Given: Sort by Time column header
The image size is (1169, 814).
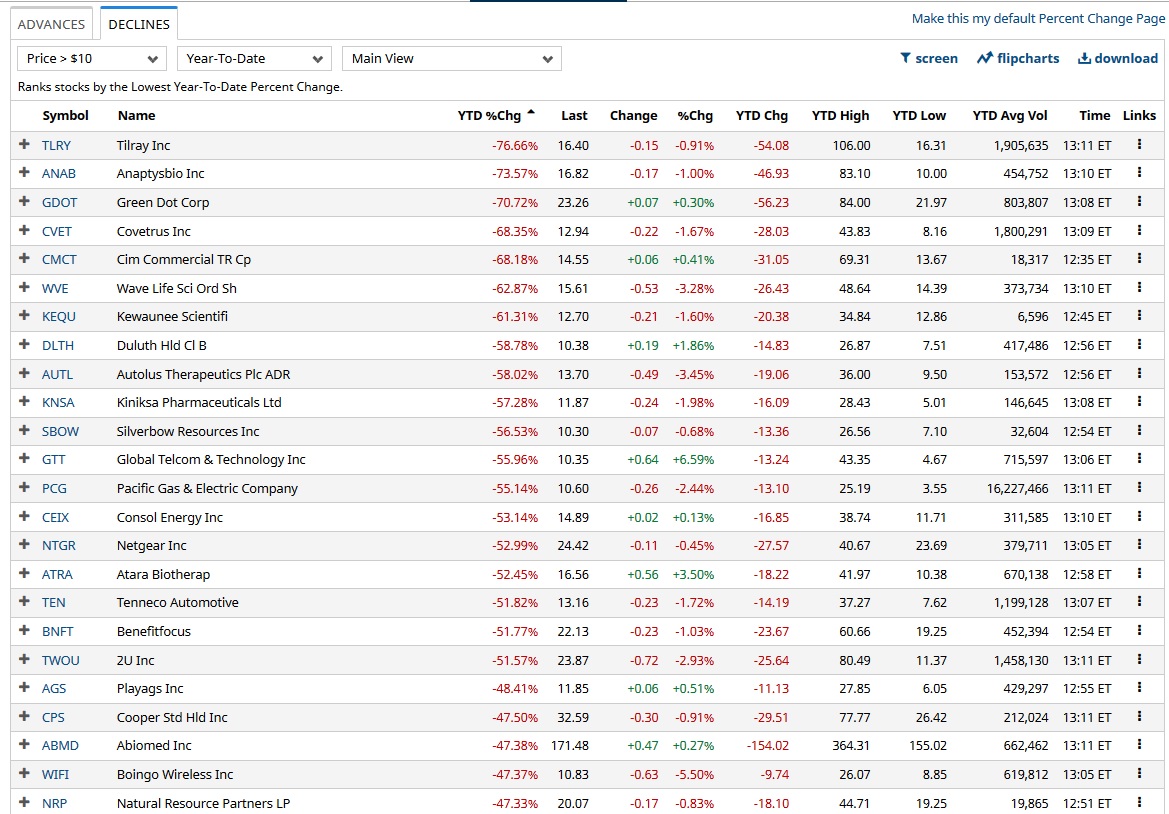Looking at the screenshot, I should tap(1094, 116).
